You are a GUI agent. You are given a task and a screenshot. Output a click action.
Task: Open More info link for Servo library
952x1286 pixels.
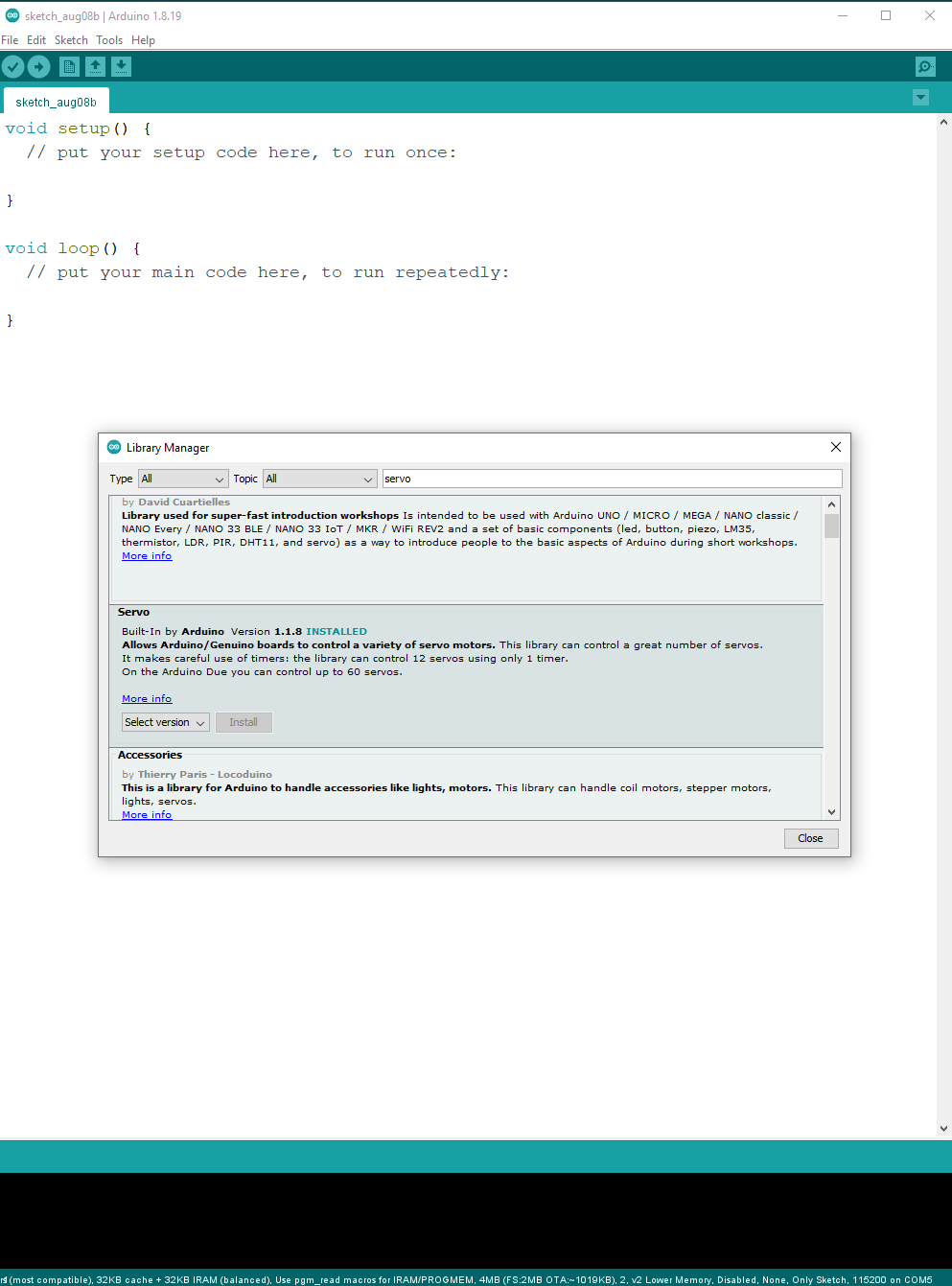pyautogui.click(x=147, y=699)
